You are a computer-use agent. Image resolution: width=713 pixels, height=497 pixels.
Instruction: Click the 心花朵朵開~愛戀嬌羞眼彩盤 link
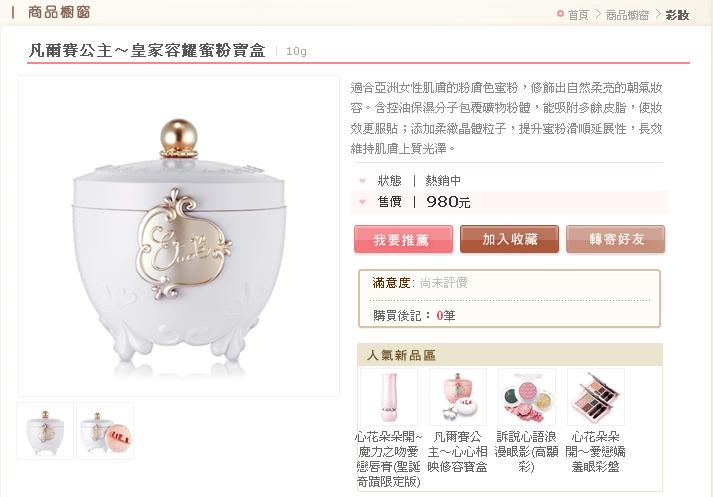tap(596, 452)
